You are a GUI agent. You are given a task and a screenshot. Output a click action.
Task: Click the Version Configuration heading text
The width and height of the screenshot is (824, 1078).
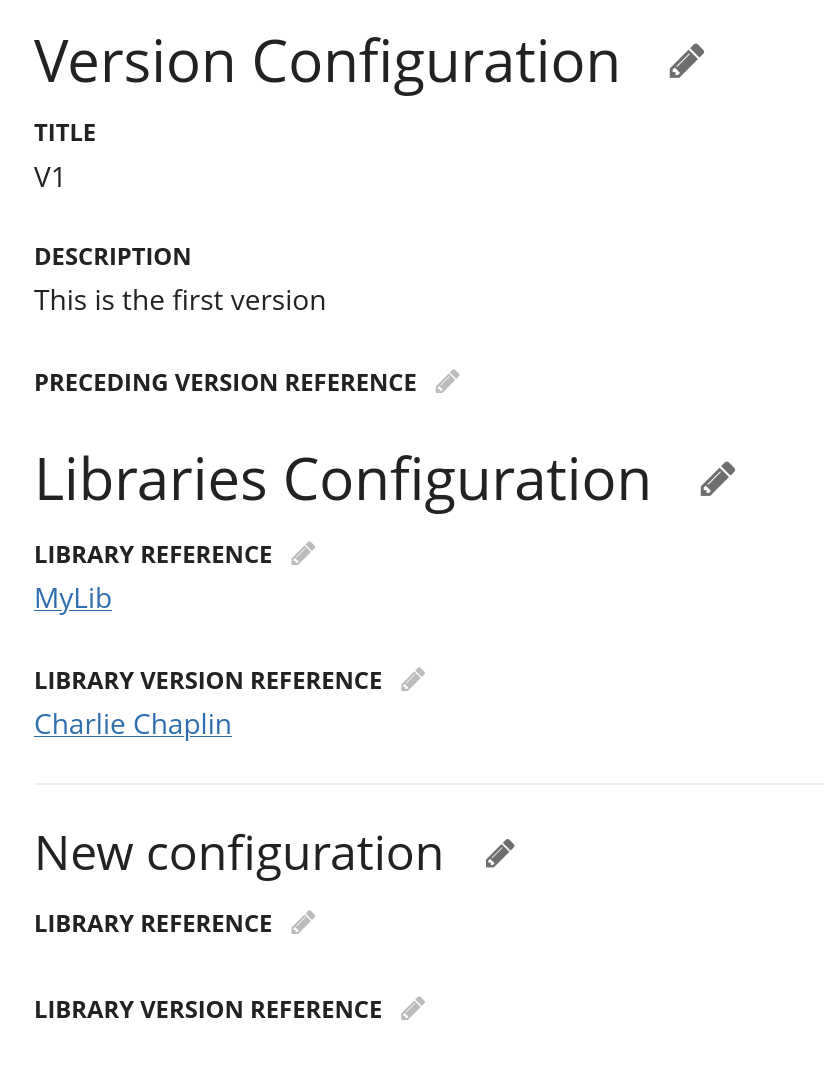click(327, 62)
